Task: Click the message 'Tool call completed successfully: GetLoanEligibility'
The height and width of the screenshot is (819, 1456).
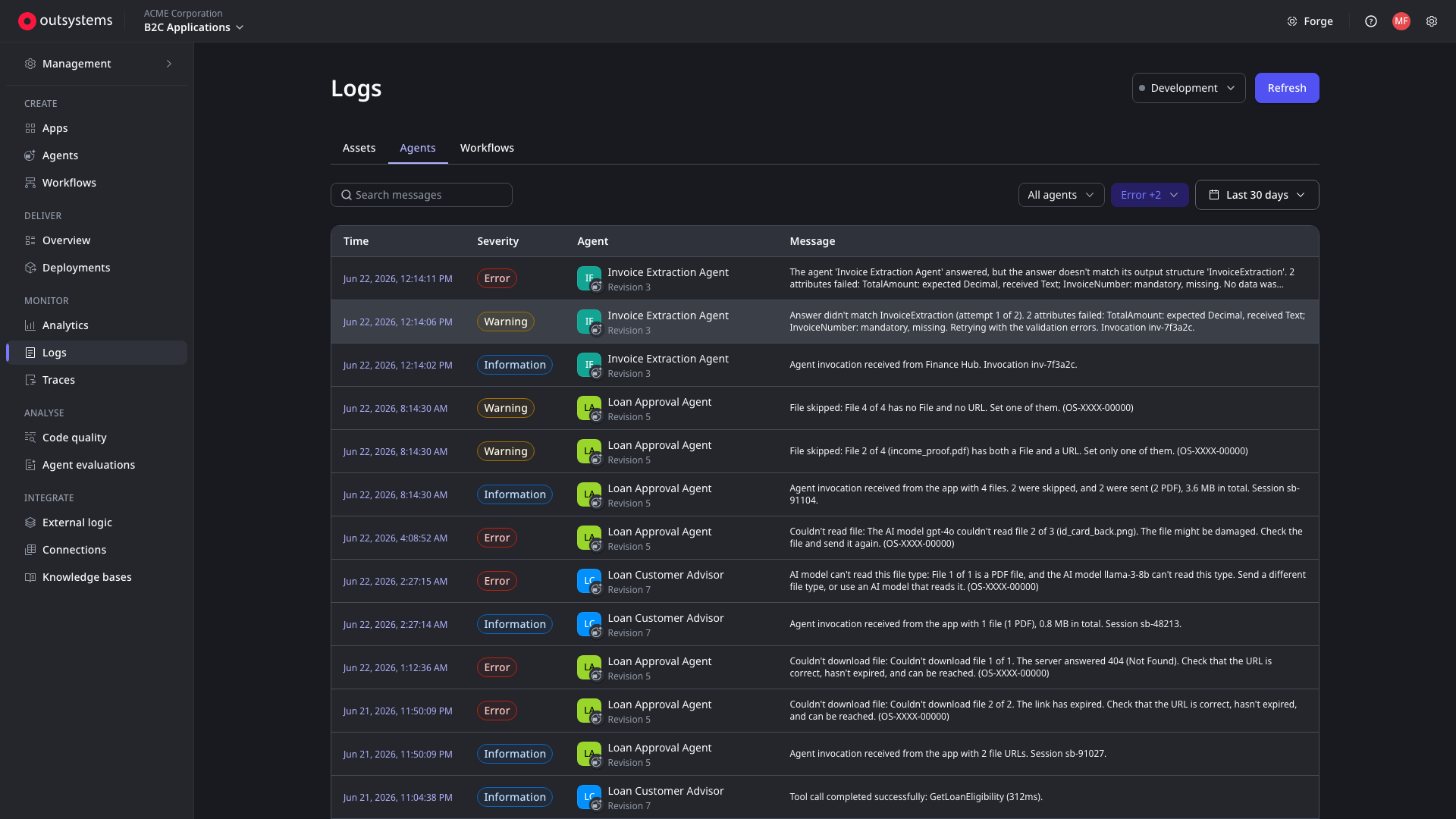Action: point(916,797)
